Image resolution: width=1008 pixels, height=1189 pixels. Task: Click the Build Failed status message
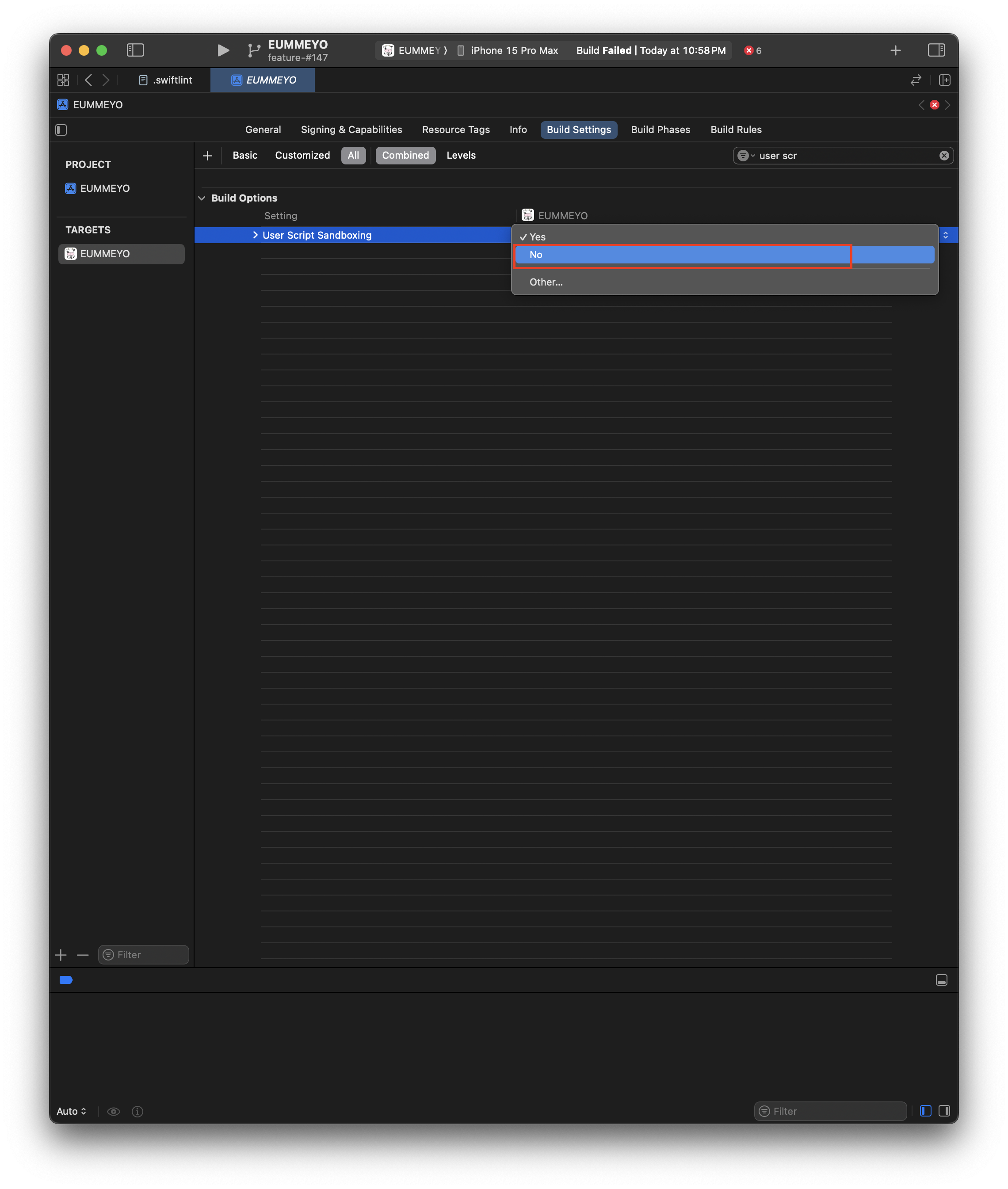pos(651,50)
